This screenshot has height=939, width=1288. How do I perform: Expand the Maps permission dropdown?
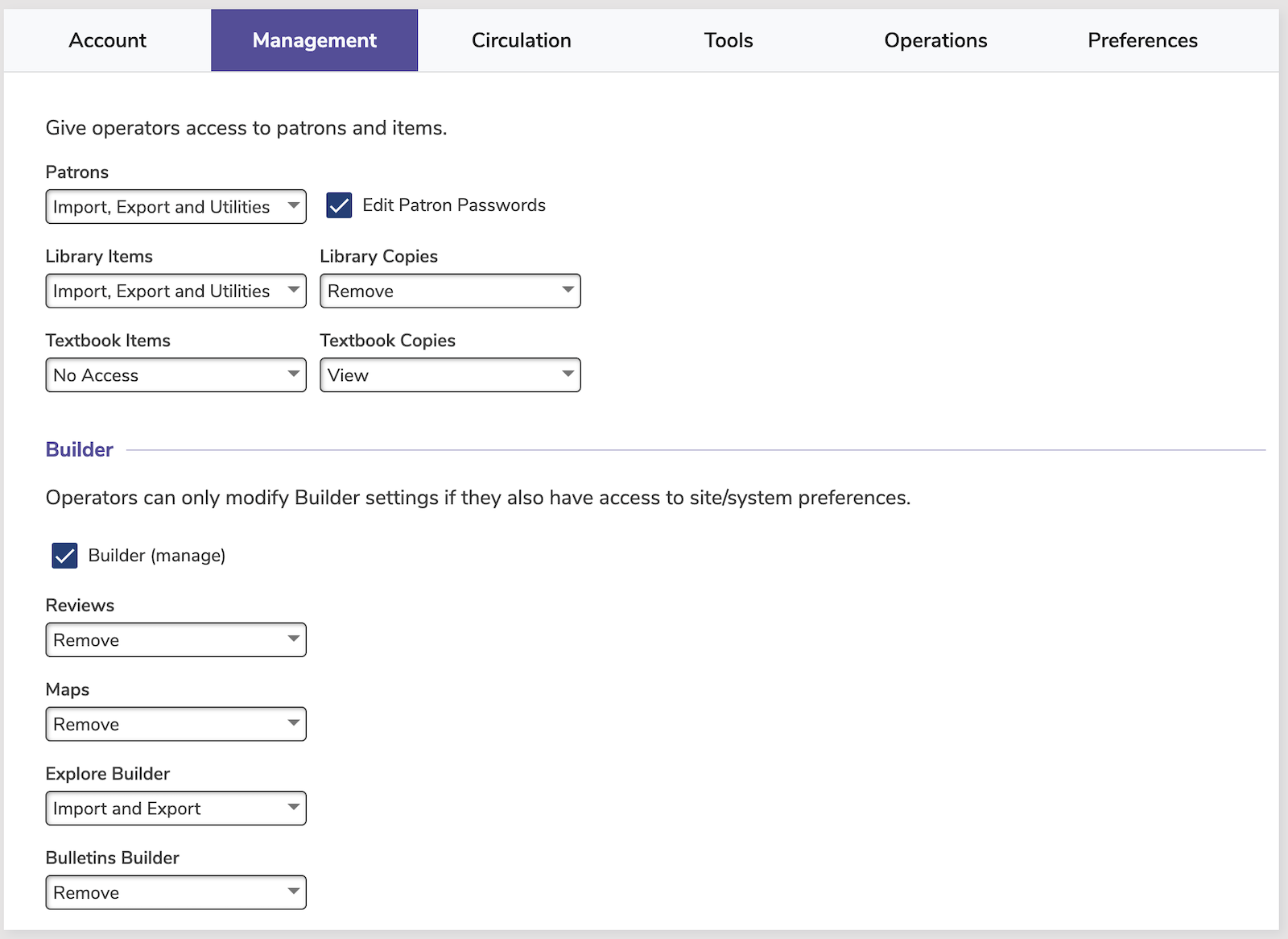coord(175,724)
